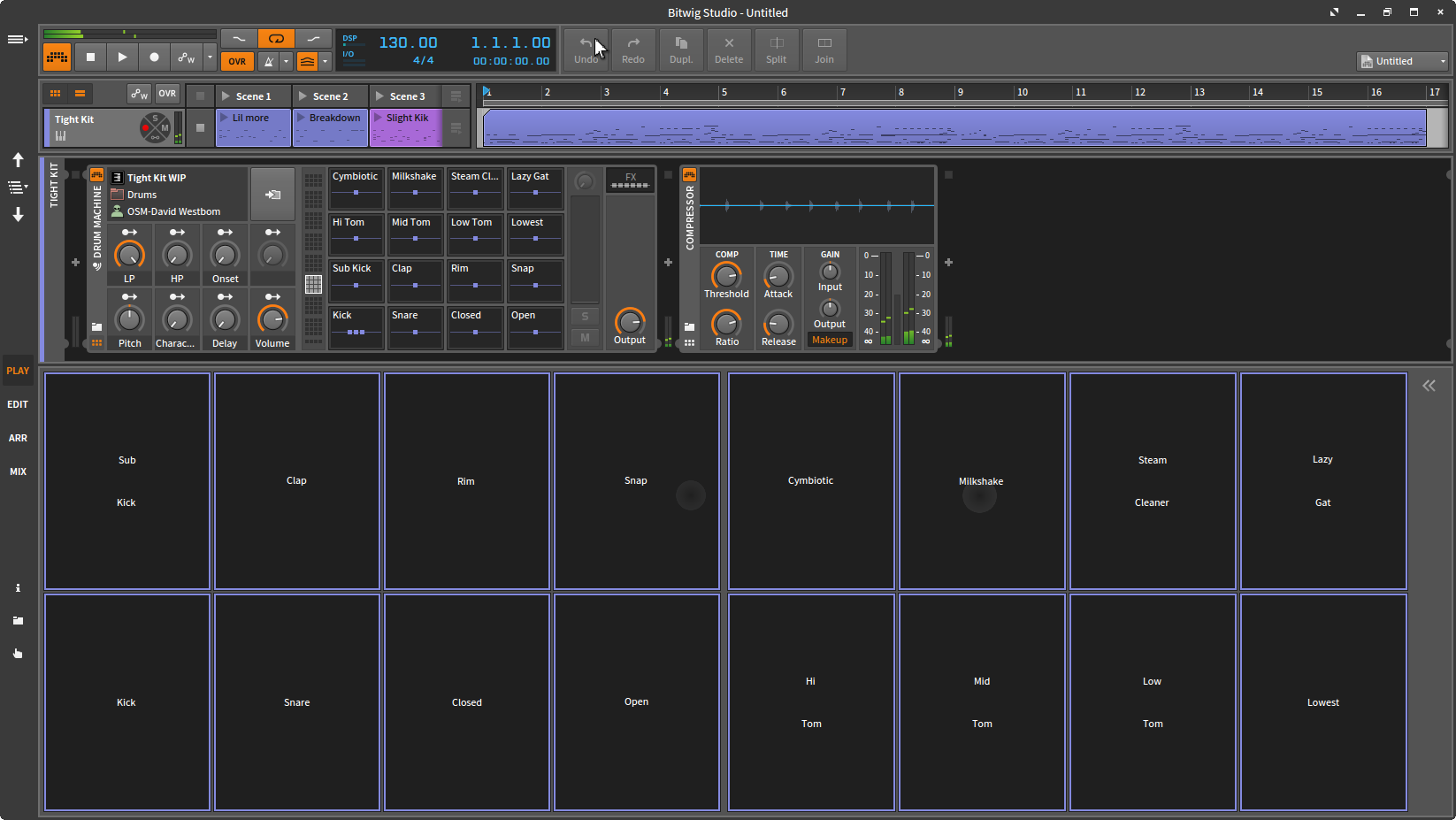Open the Untitled project dropdown
The image size is (1456, 820).
tap(1403, 61)
